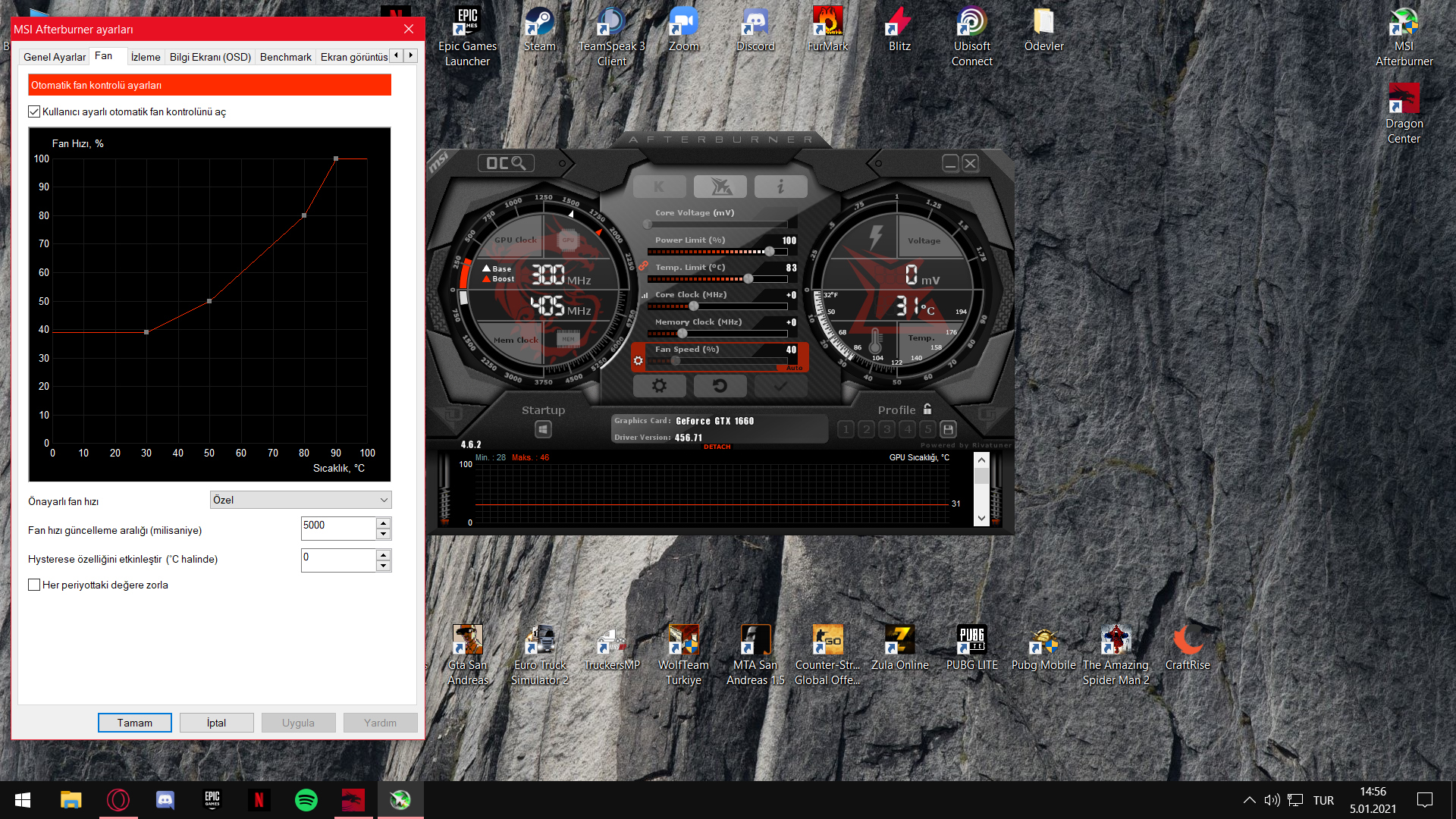Switch to the İzleme tab

tap(145, 57)
